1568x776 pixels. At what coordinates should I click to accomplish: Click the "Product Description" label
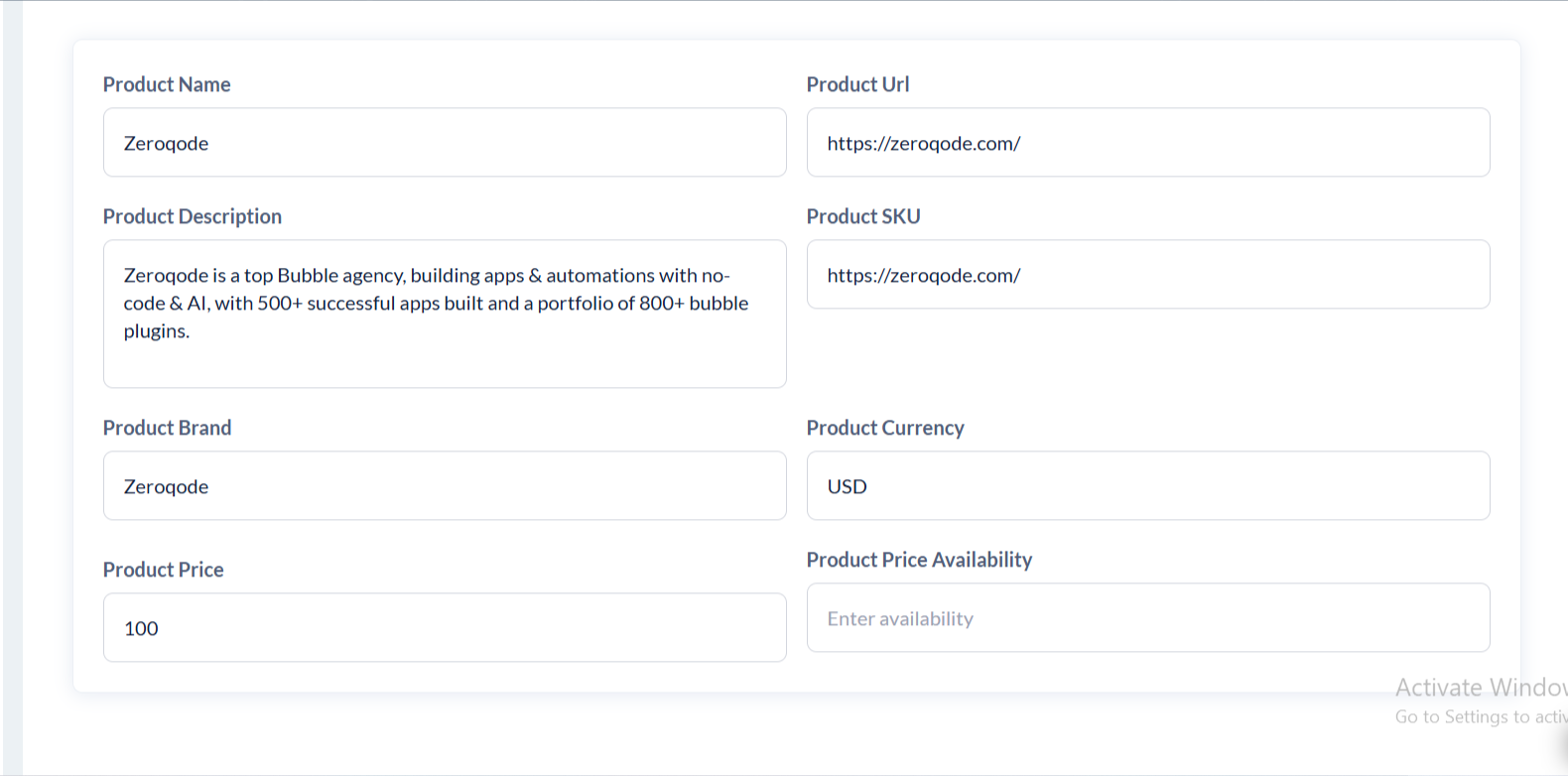(193, 216)
